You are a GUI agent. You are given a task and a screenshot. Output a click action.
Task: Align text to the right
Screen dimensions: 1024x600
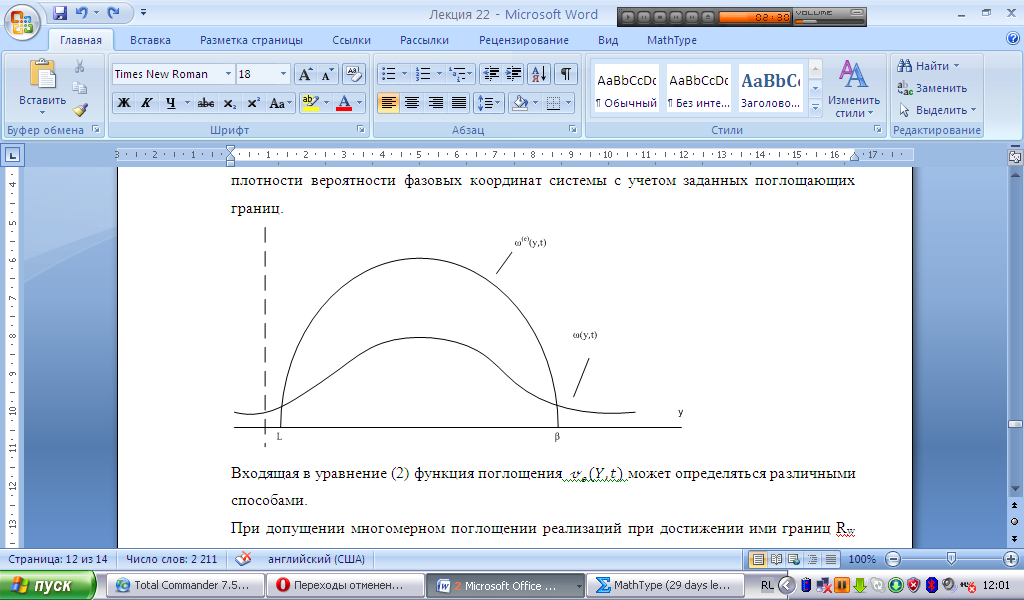[436, 103]
